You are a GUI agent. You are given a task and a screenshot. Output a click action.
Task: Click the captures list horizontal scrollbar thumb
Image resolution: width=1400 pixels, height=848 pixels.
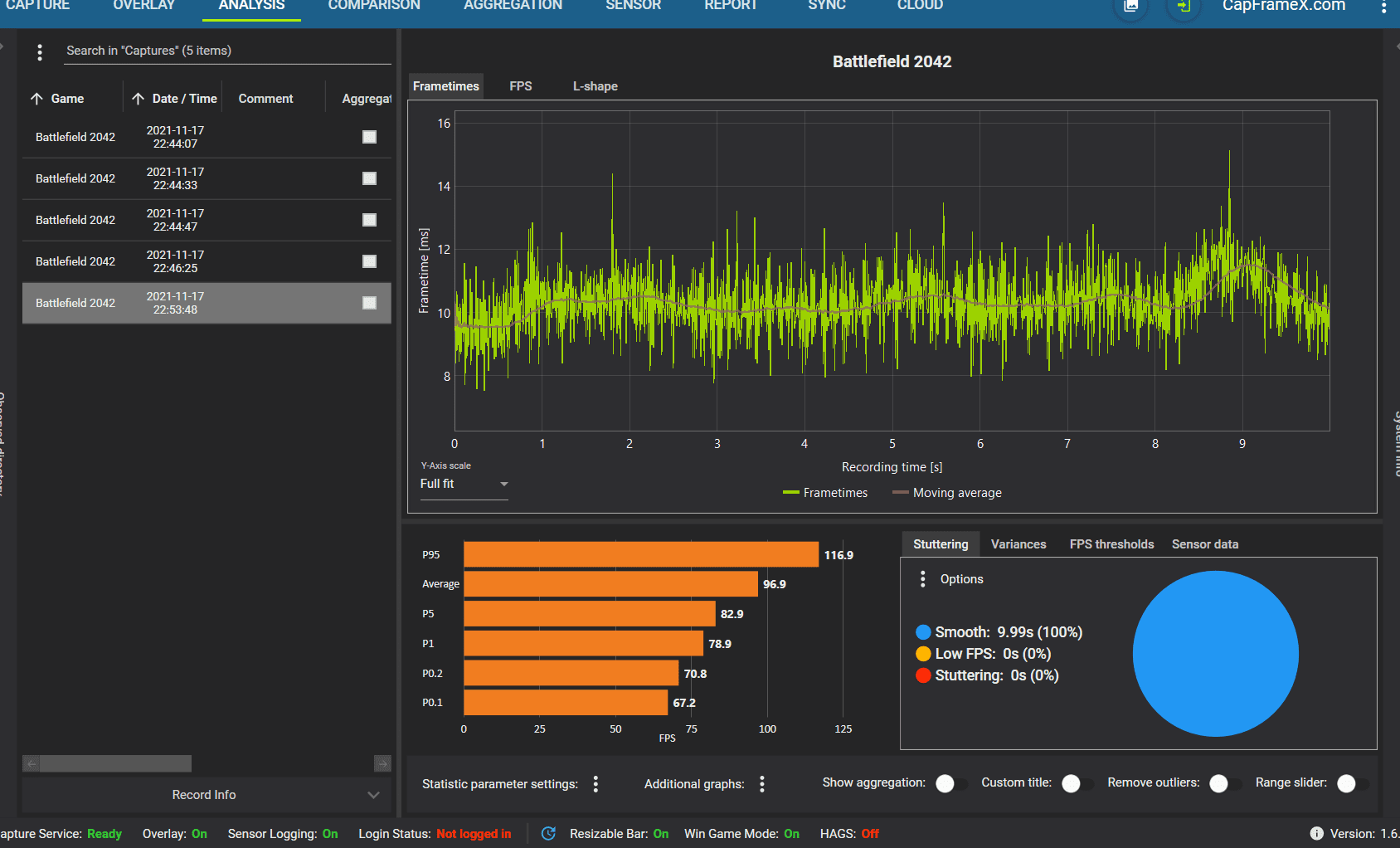pyautogui.click(x=115, y=763)
